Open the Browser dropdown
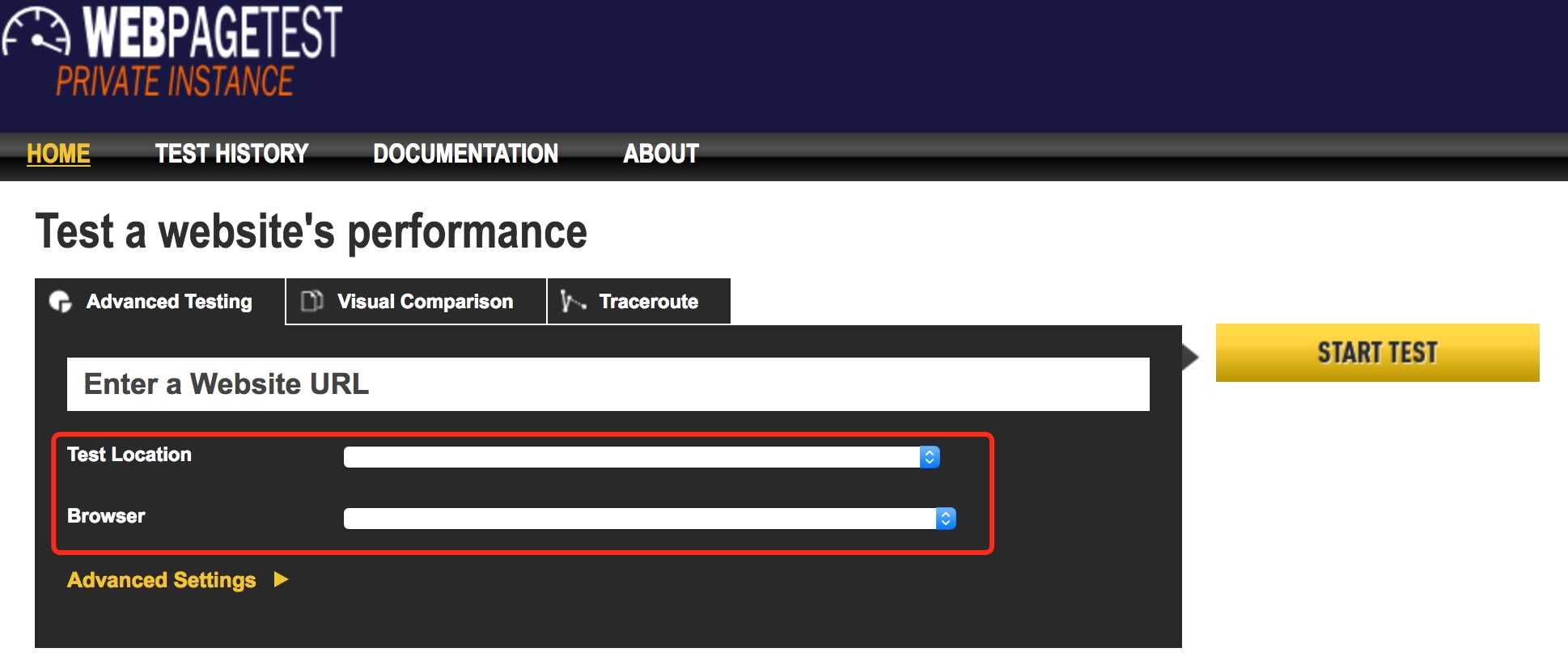Screen dimensions: 1568x665 click(650, 519)
